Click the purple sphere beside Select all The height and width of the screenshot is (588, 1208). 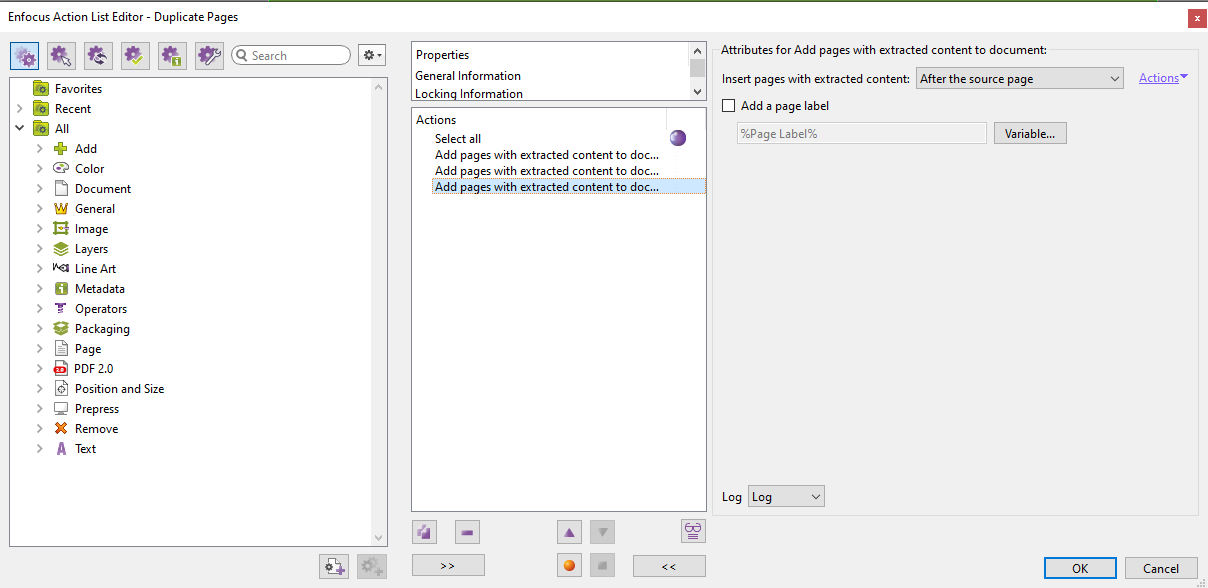pyautogui.click(x=678, y=138)
